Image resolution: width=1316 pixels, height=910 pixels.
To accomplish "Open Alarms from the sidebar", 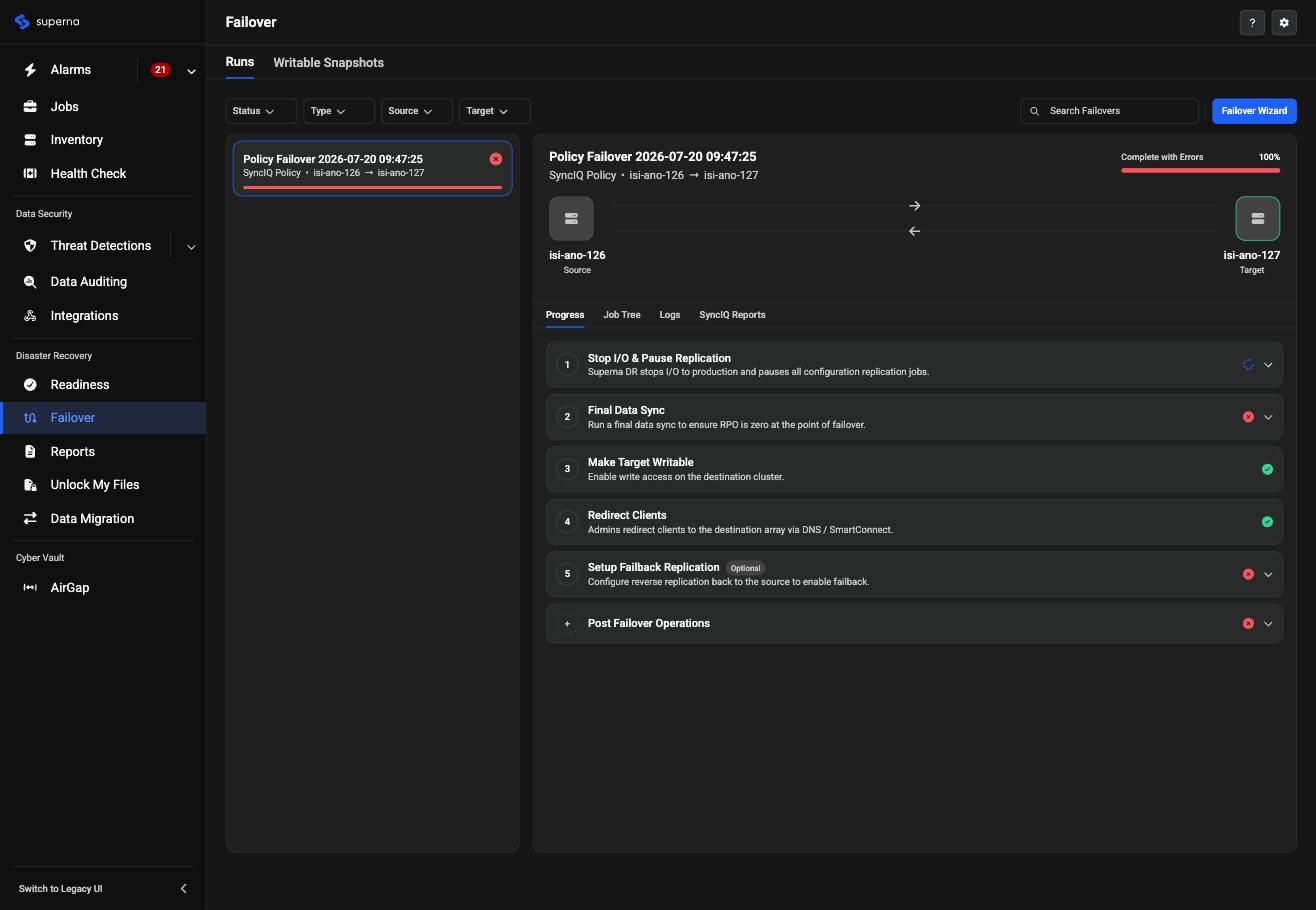I will click(70, 70).
